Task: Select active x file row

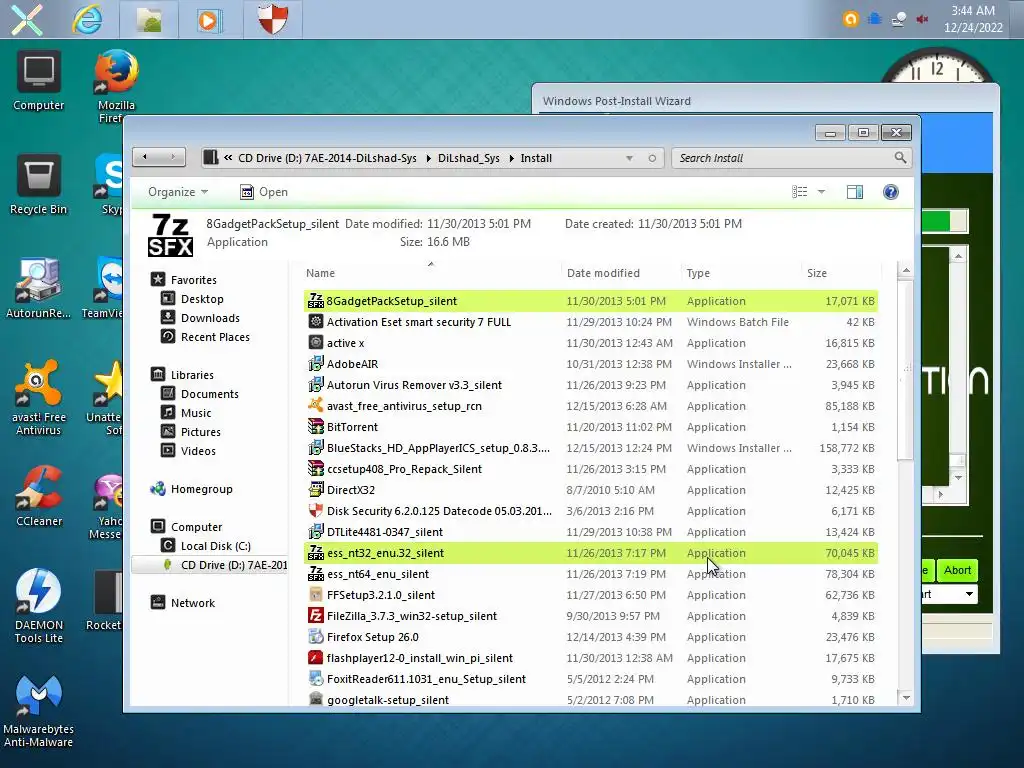Action: 590,343
